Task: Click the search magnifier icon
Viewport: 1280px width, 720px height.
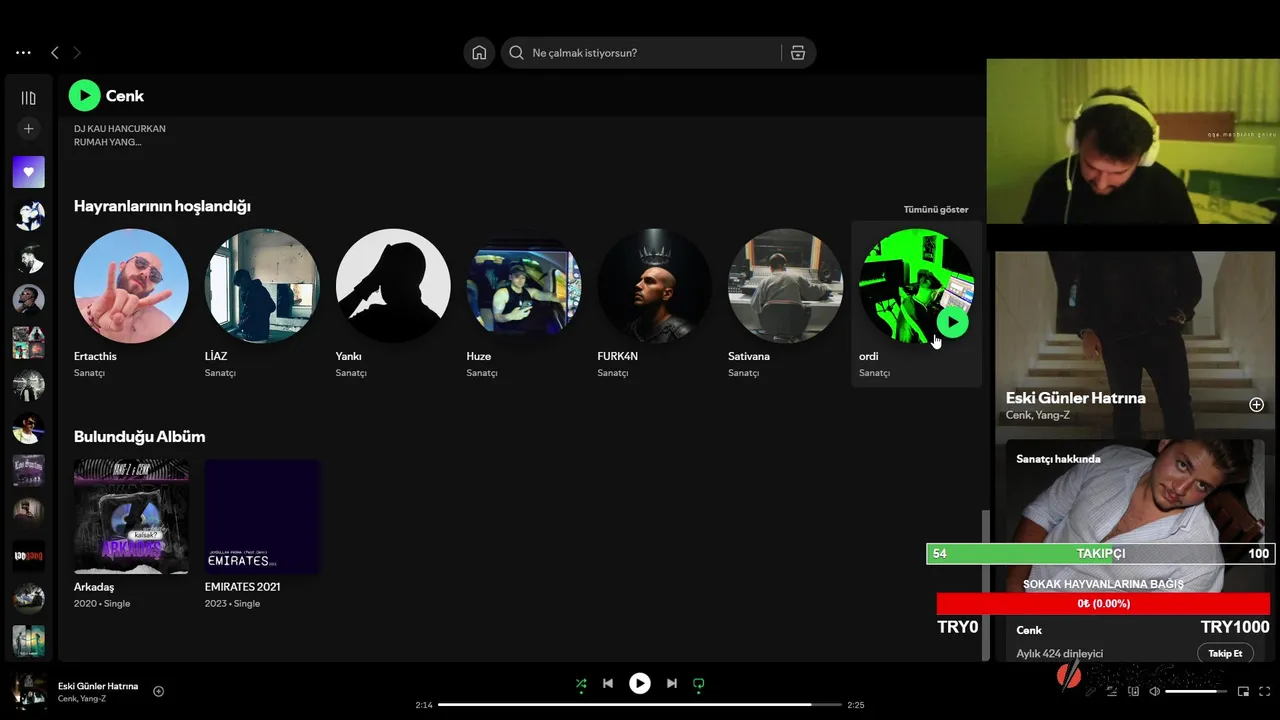Action: click(516, 53)
